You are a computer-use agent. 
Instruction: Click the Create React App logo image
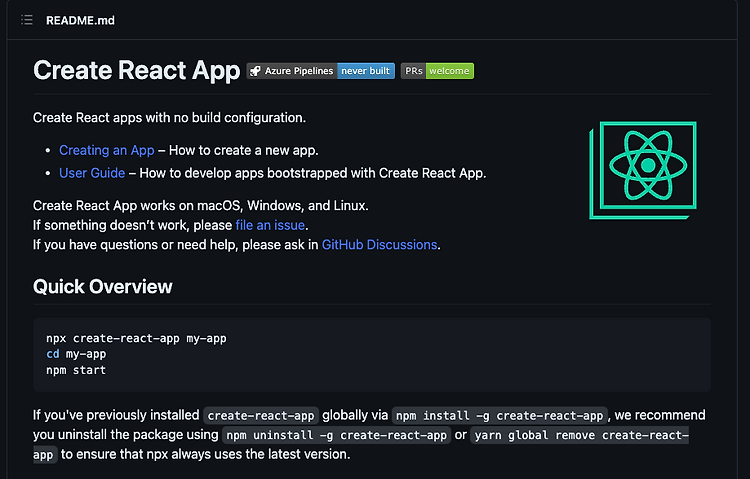[643, 170]
